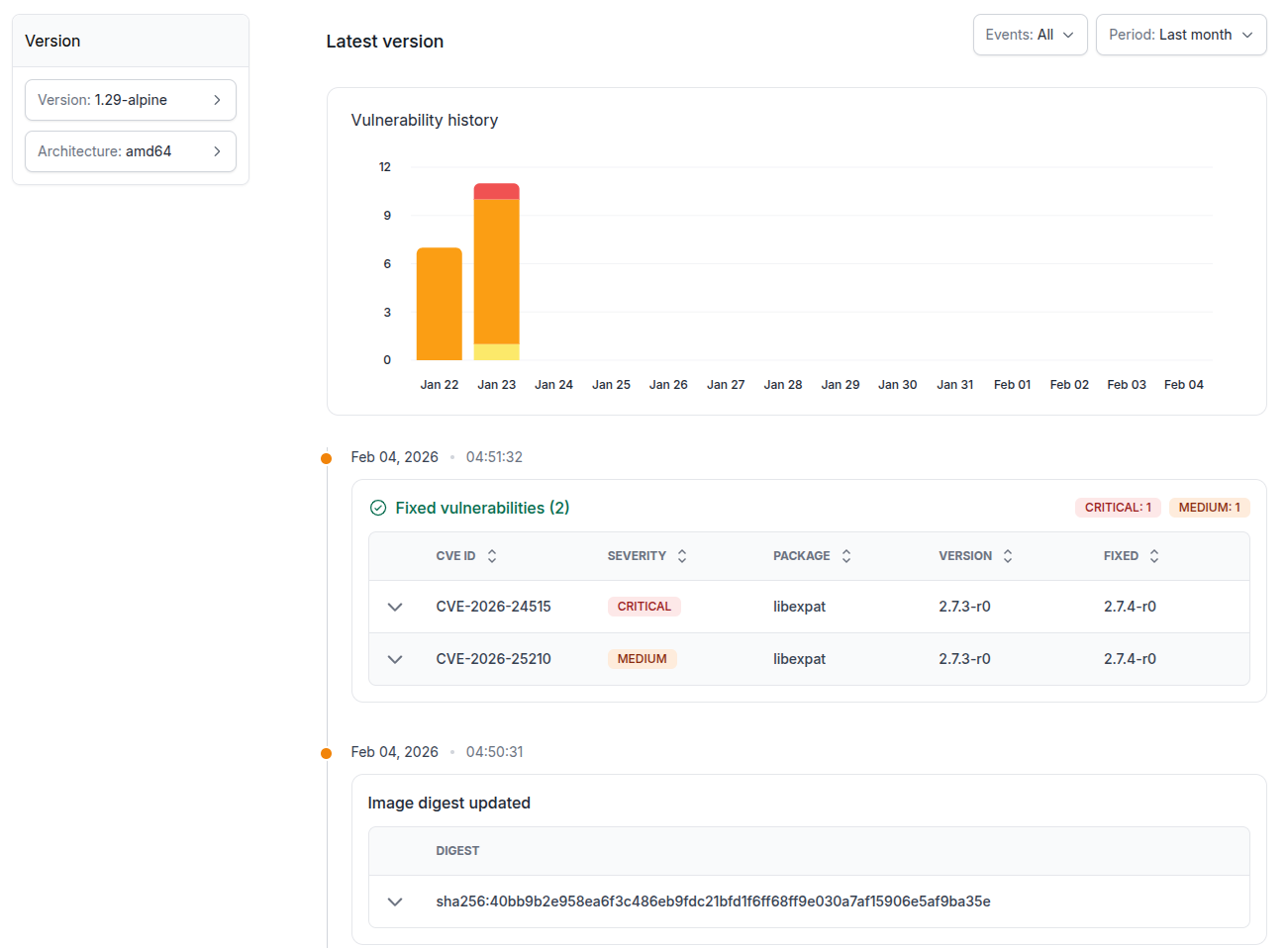This screenshot has height=948, width=1288.
Task: Click the orange Jan 22 chart bar
Action: pos(439,304)
